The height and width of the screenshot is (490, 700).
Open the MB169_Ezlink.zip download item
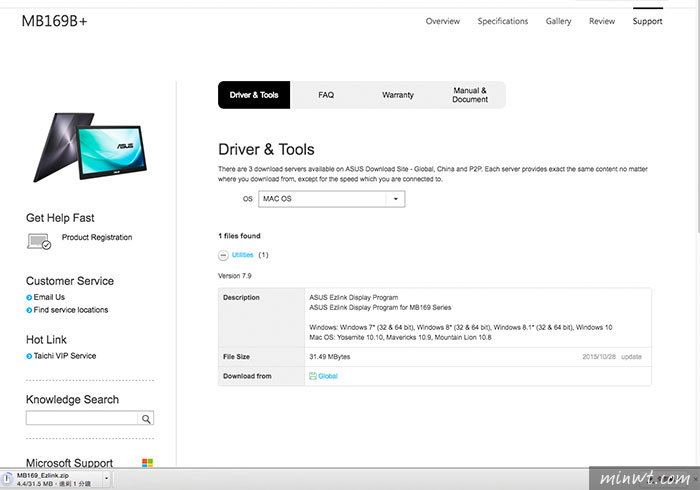(x=54, y=479)
